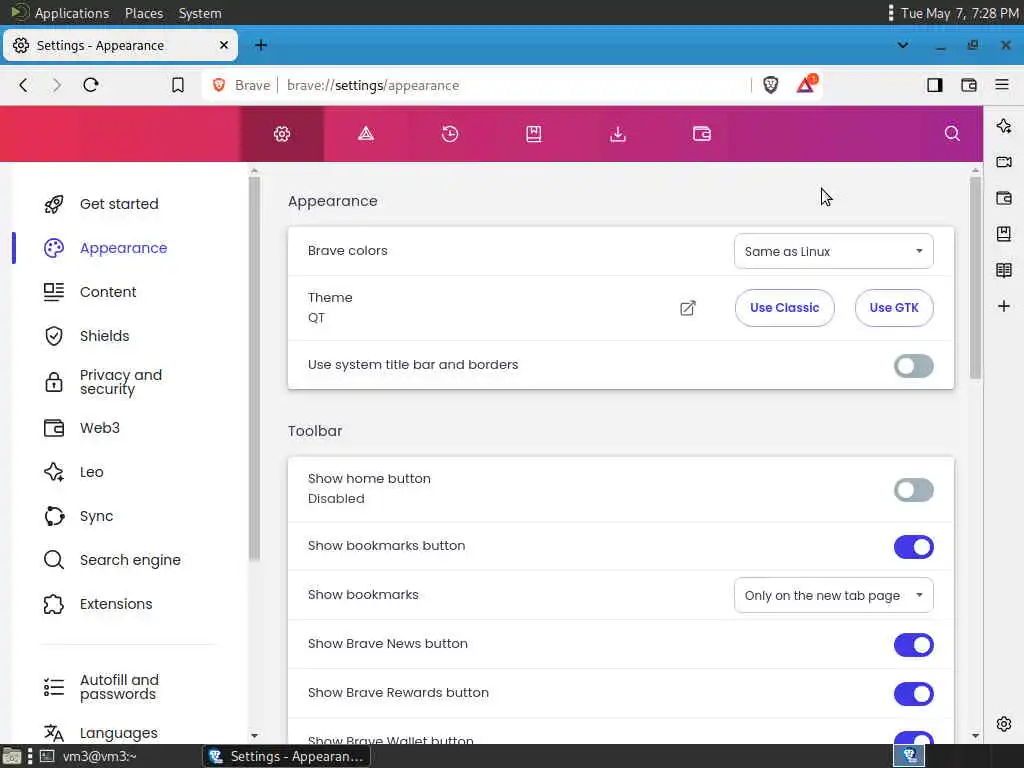This screenshot has height=768, width=1024.
Task: Open Search engine settings section
Action: (x=130, y=560)
